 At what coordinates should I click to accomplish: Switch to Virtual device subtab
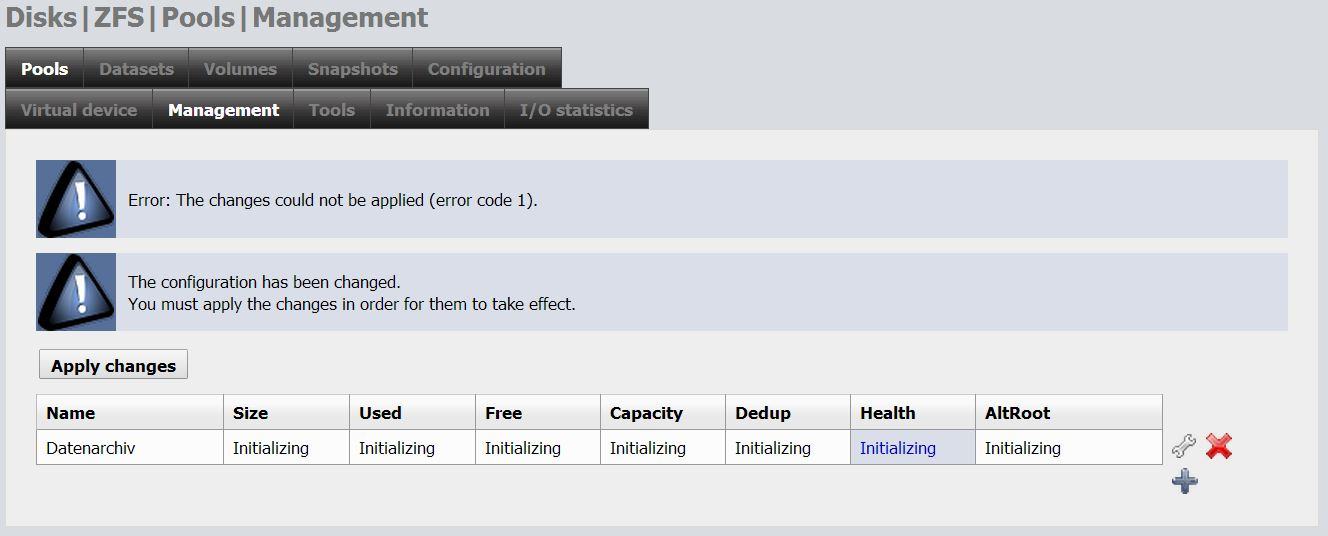(x=79, y=110)
